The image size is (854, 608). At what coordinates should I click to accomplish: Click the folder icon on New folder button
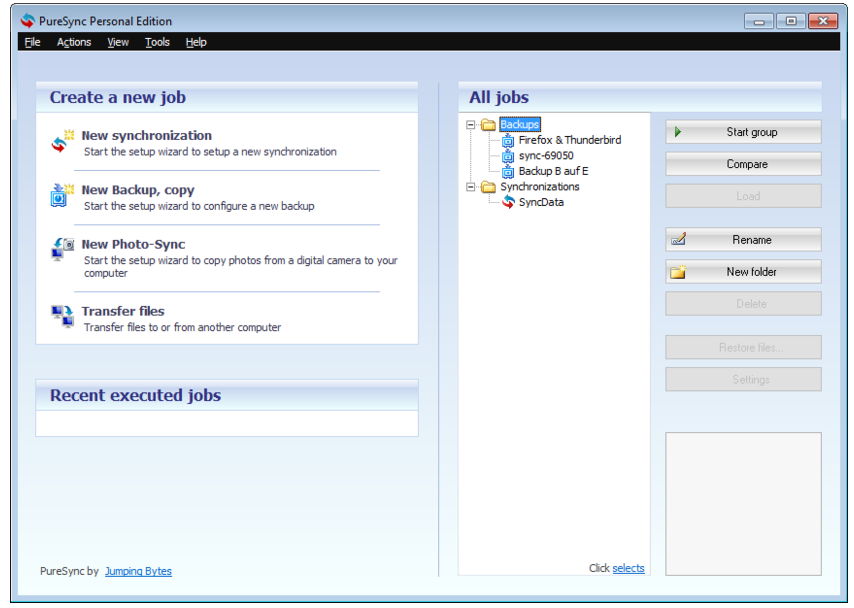678,271
